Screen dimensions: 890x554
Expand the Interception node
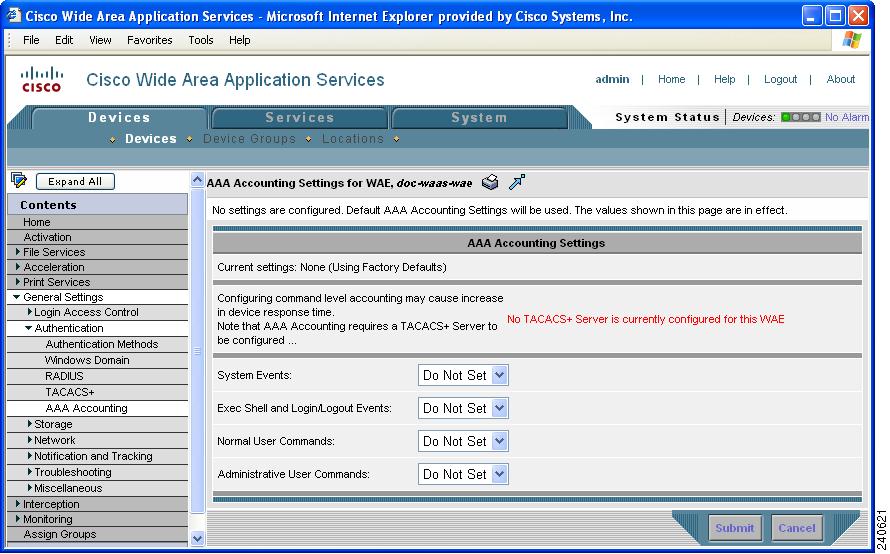pos(18,503)
